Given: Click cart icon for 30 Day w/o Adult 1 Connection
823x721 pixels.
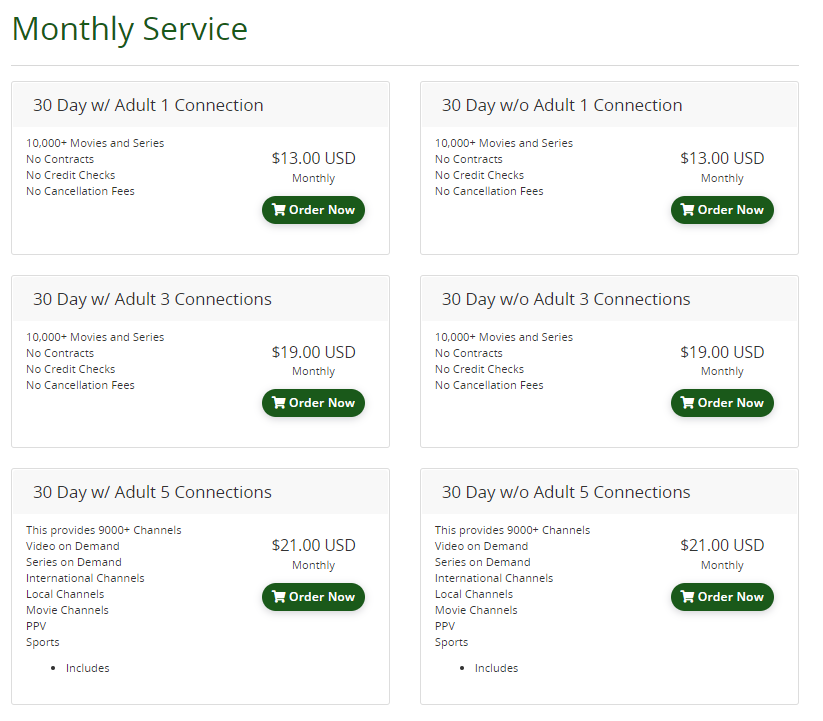Looking at the screenshot, I should pyautogui.click(x=687, y=210).
